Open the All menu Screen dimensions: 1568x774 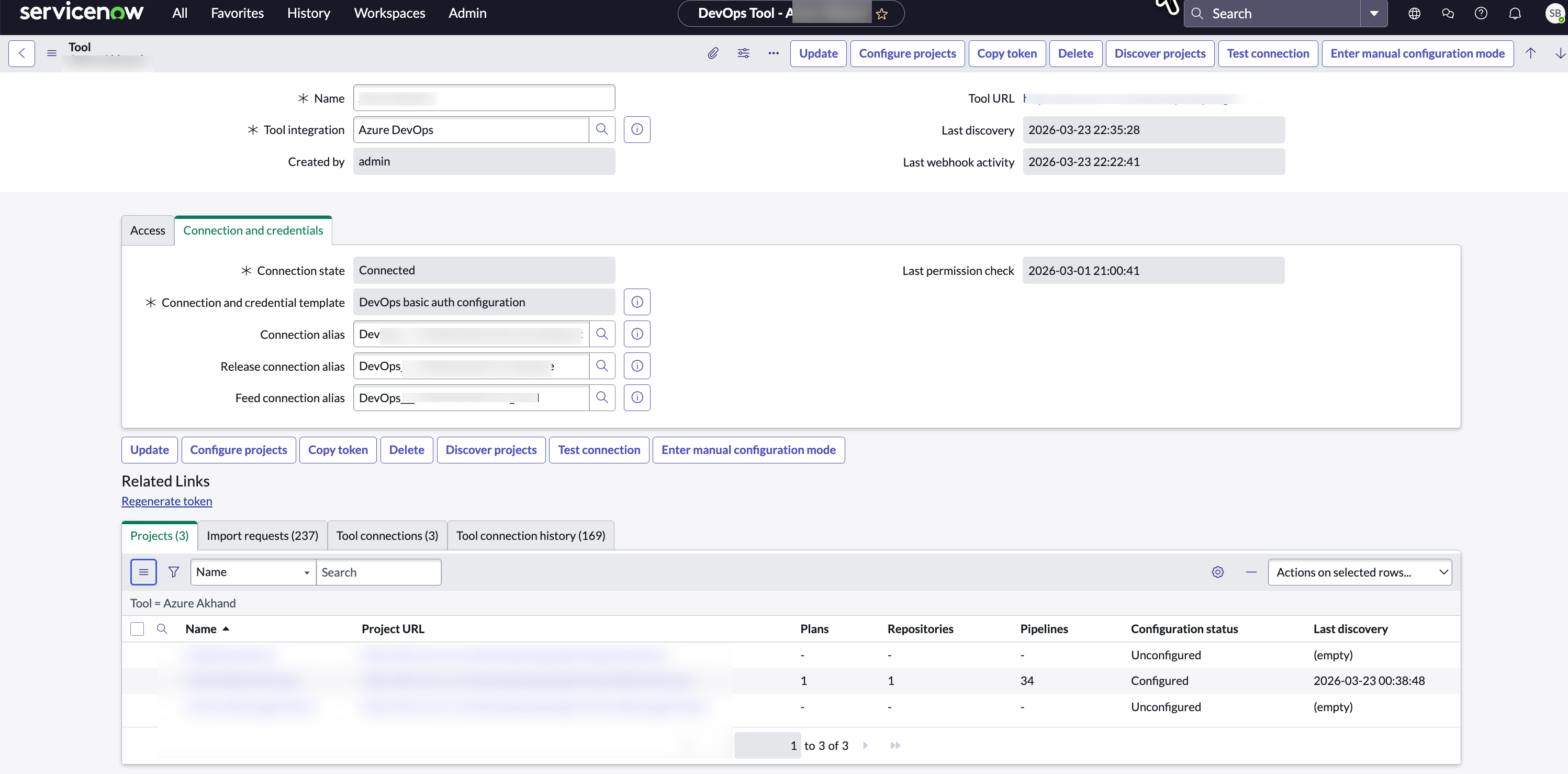pos(180,13)
